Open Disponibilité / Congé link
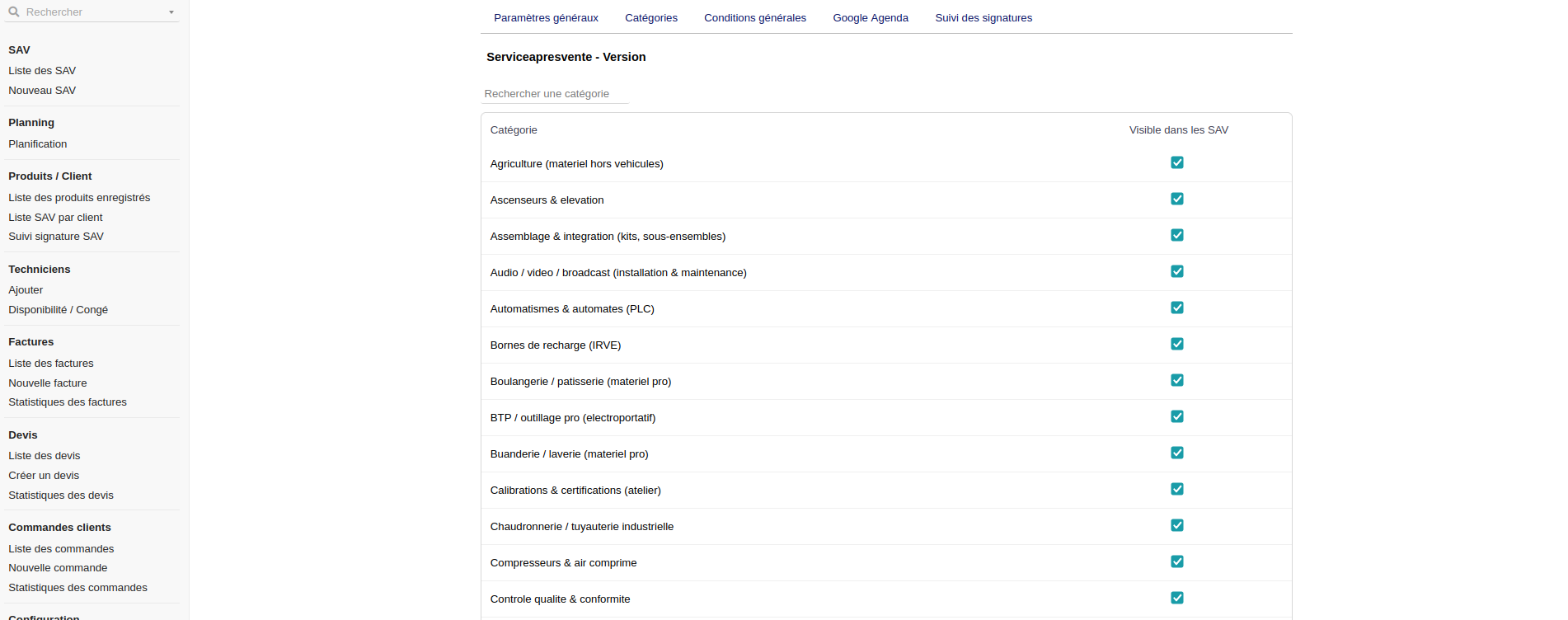The image size is (1568, 620). pyautogui.click(x=59, y=310)
